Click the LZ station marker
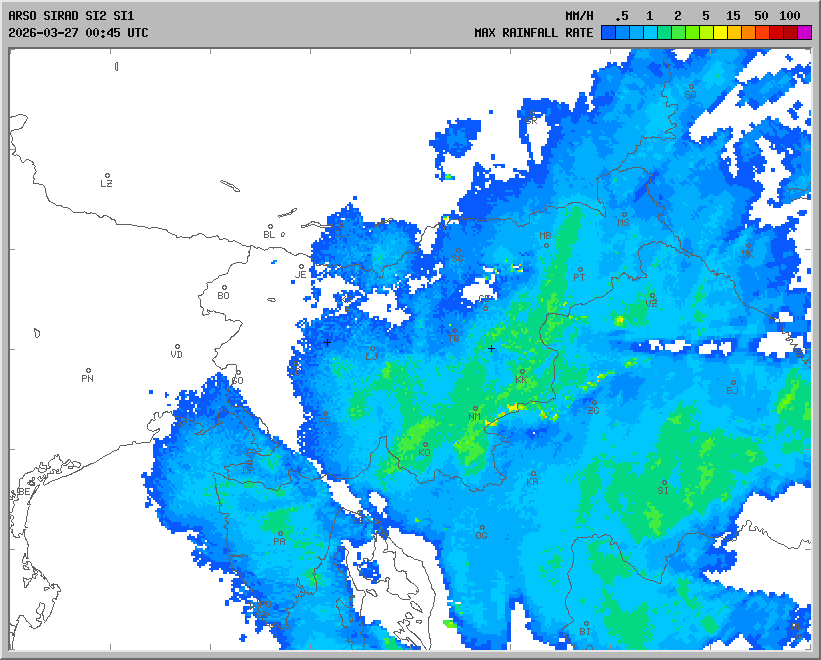Screen dimensions: 821x660 (x=107, y=176)
